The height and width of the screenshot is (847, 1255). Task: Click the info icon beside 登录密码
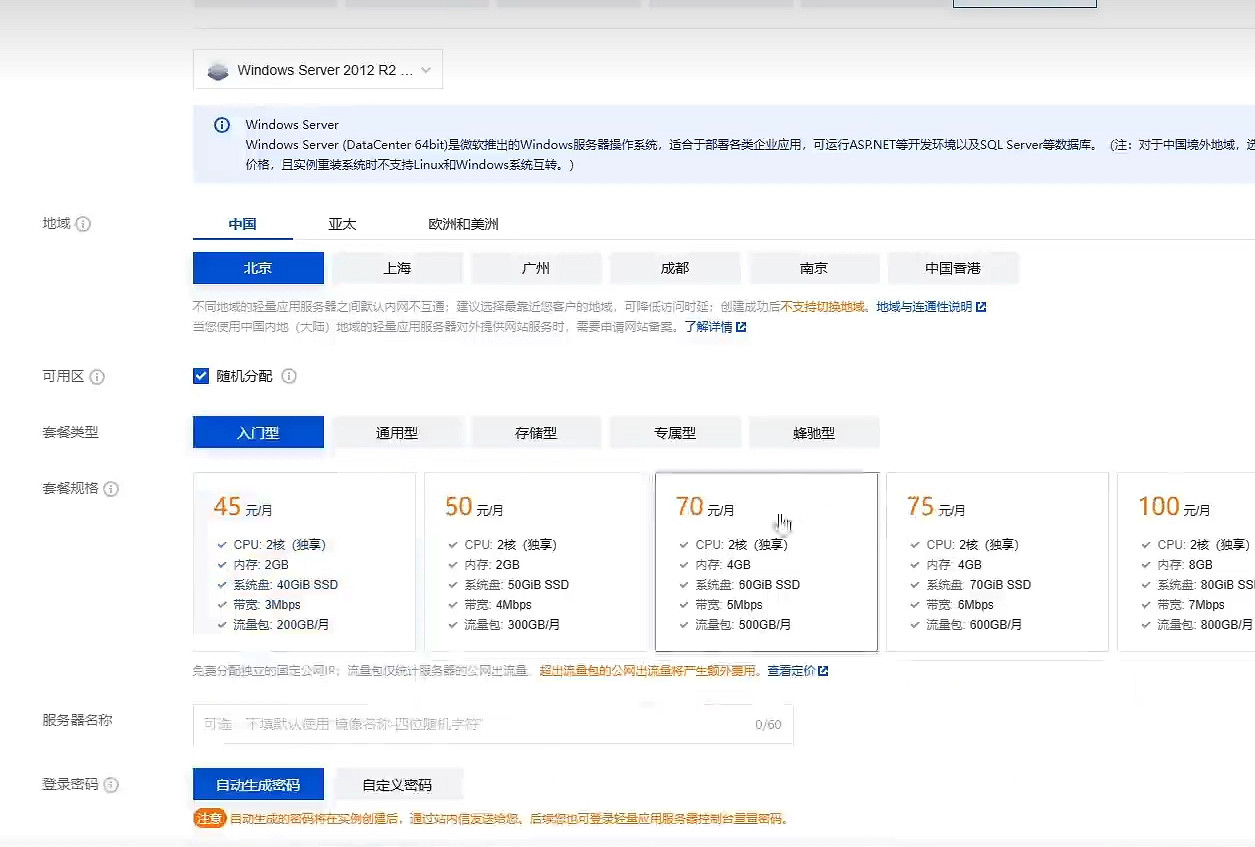111,785
